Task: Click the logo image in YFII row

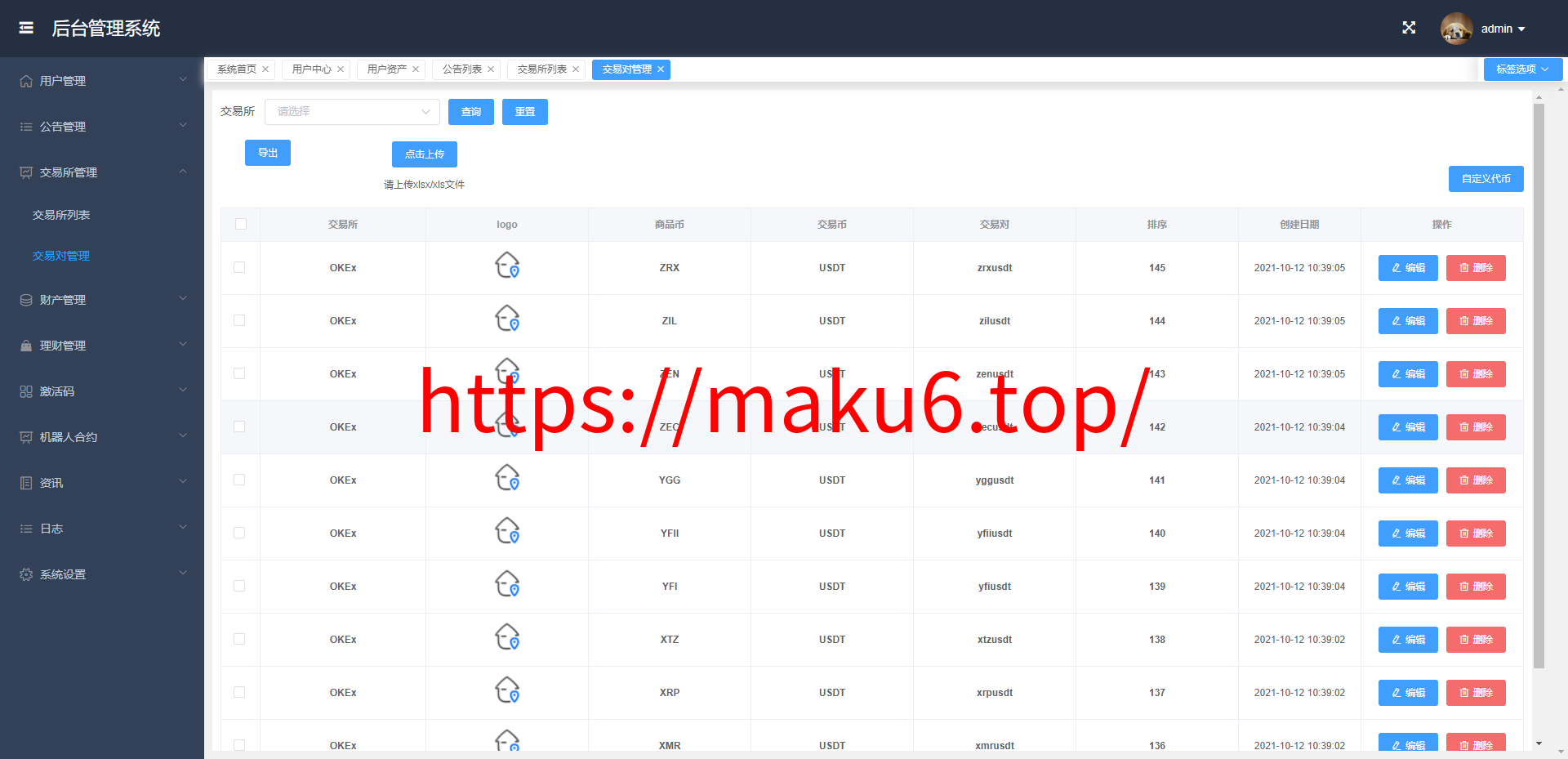Action: coord(507,530)
